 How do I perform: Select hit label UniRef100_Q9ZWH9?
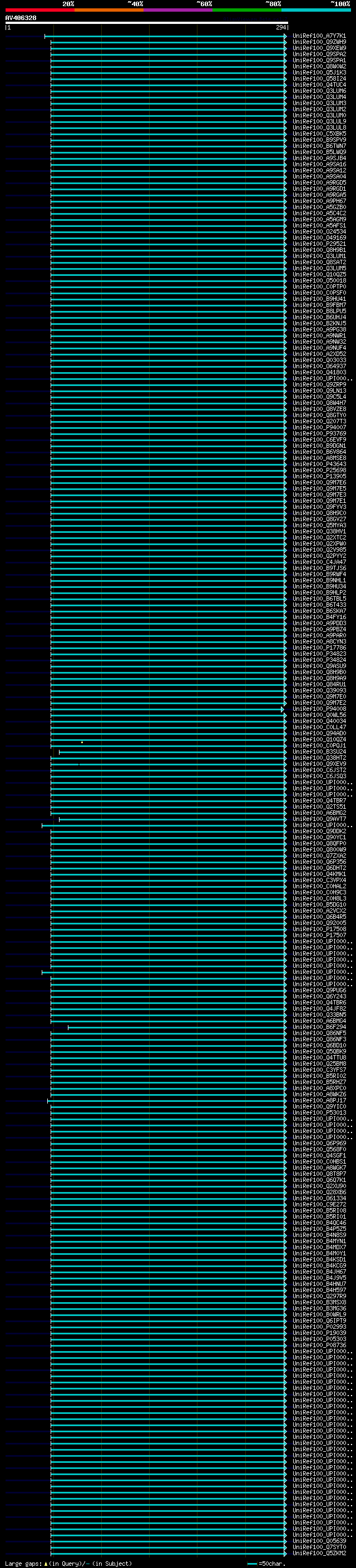pos(319,43)
